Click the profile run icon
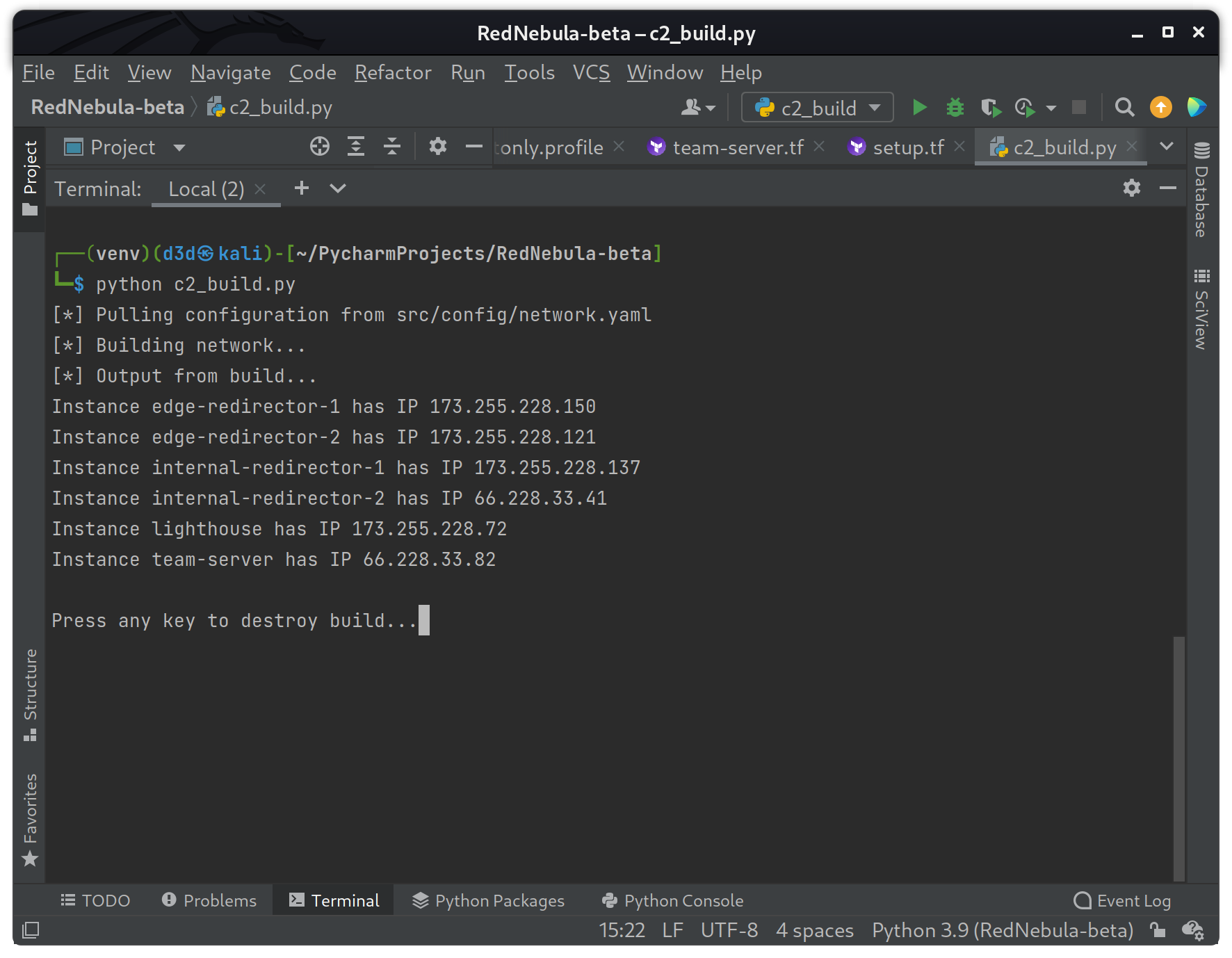The image size is (1232, 958). [x=1025, y=108]
